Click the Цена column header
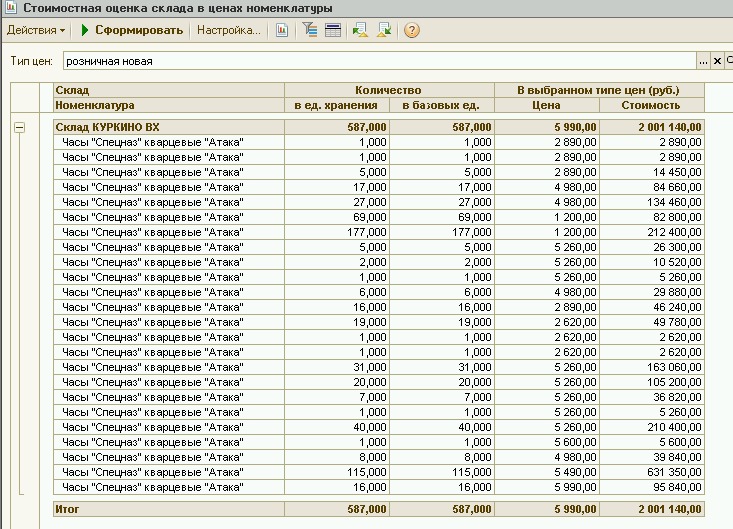 [x=547, y=105]
